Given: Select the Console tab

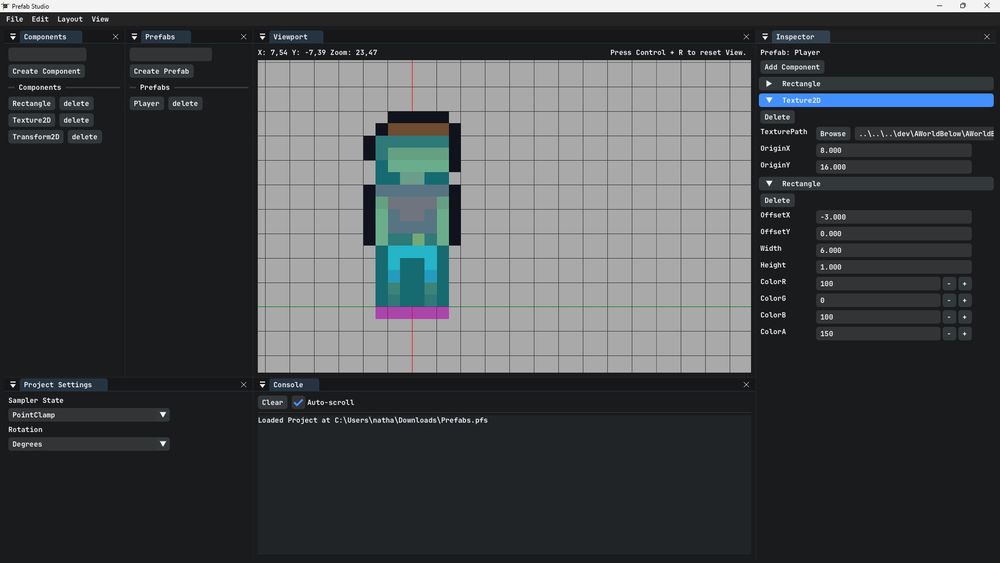Looking at the screenshot, I should pos(294,384).
